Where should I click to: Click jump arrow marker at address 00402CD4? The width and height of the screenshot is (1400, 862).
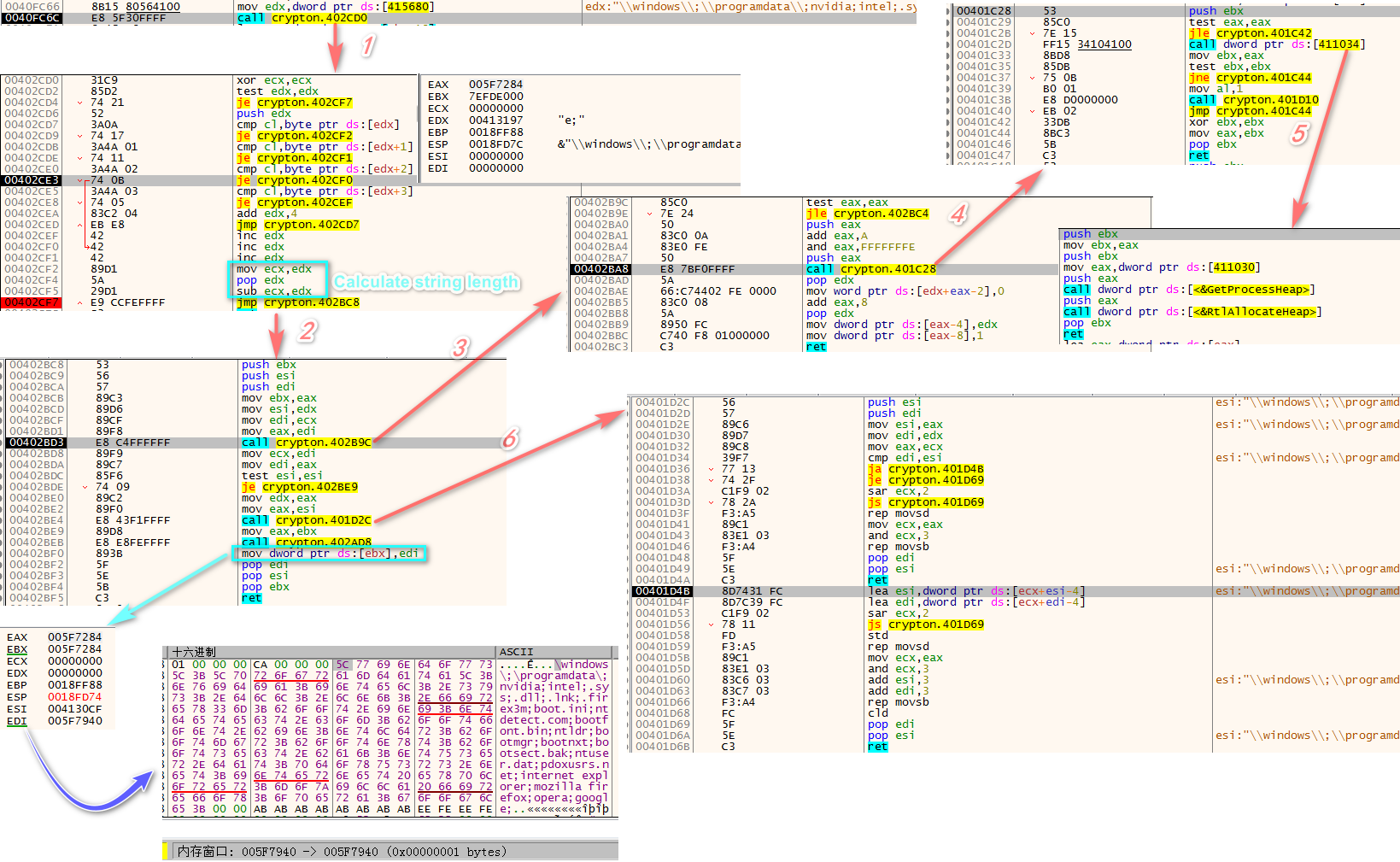point(79,103)
